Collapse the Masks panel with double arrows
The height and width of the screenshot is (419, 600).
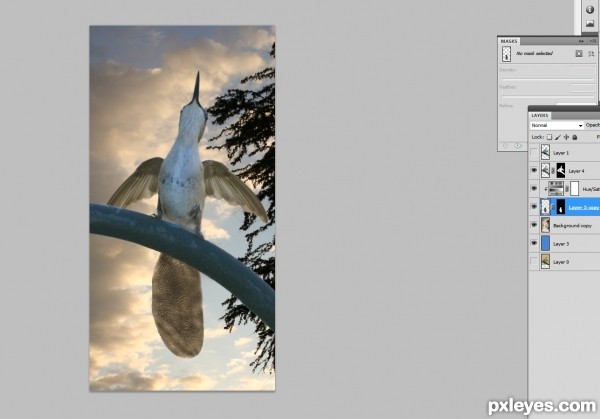581,41
